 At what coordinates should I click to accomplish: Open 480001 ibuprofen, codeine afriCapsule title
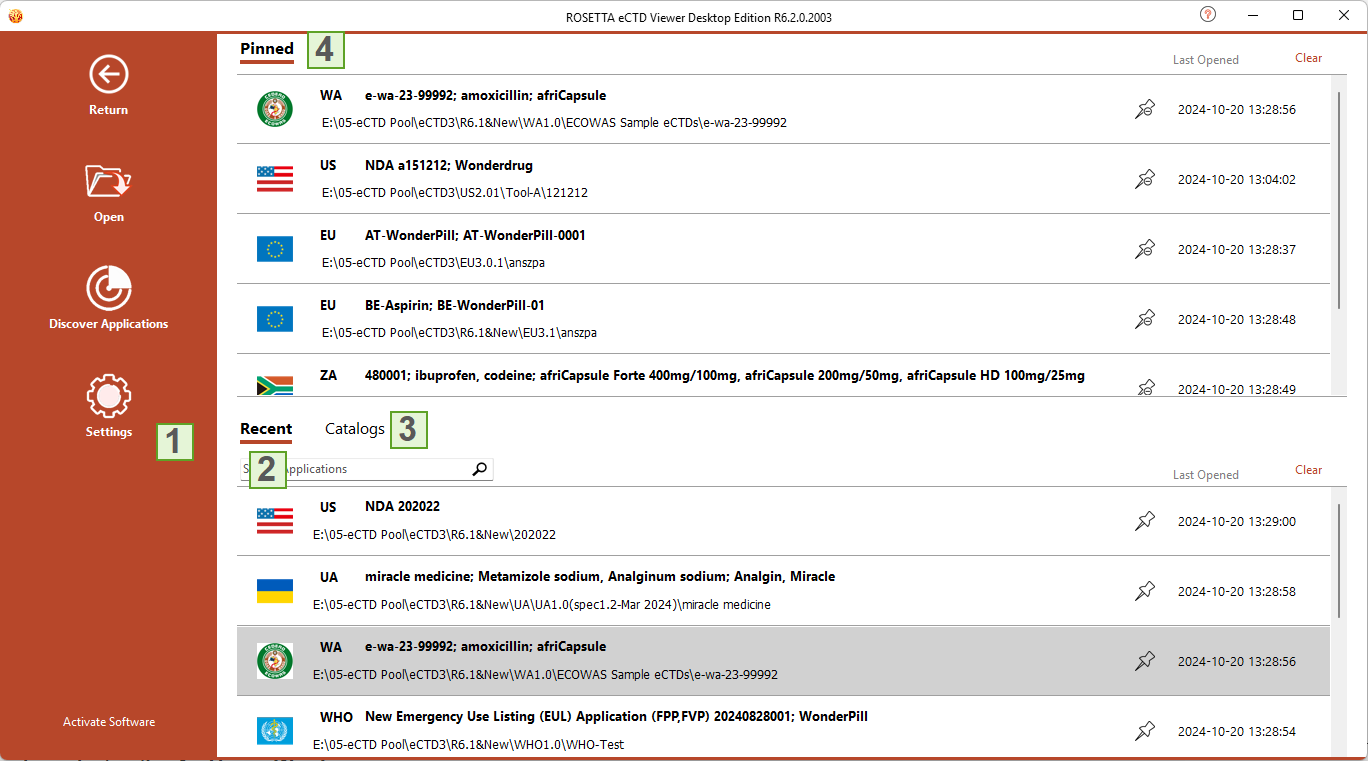point(725,376)
